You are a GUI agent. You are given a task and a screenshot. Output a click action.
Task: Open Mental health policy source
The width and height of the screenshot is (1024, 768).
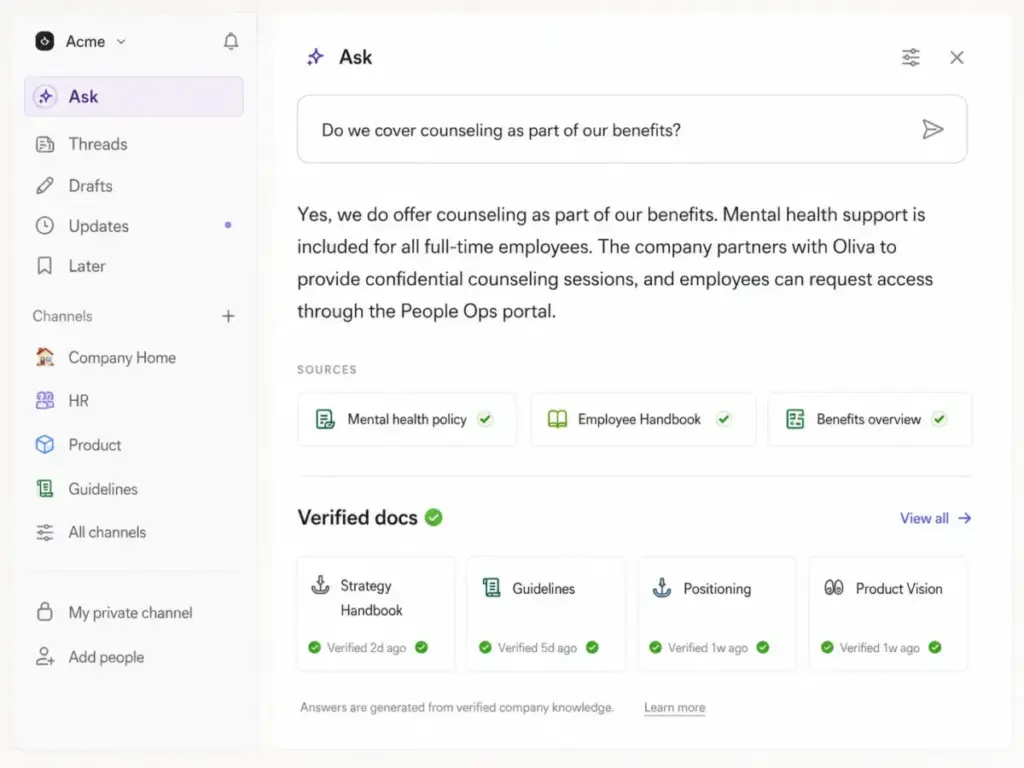tap(407, 419)
